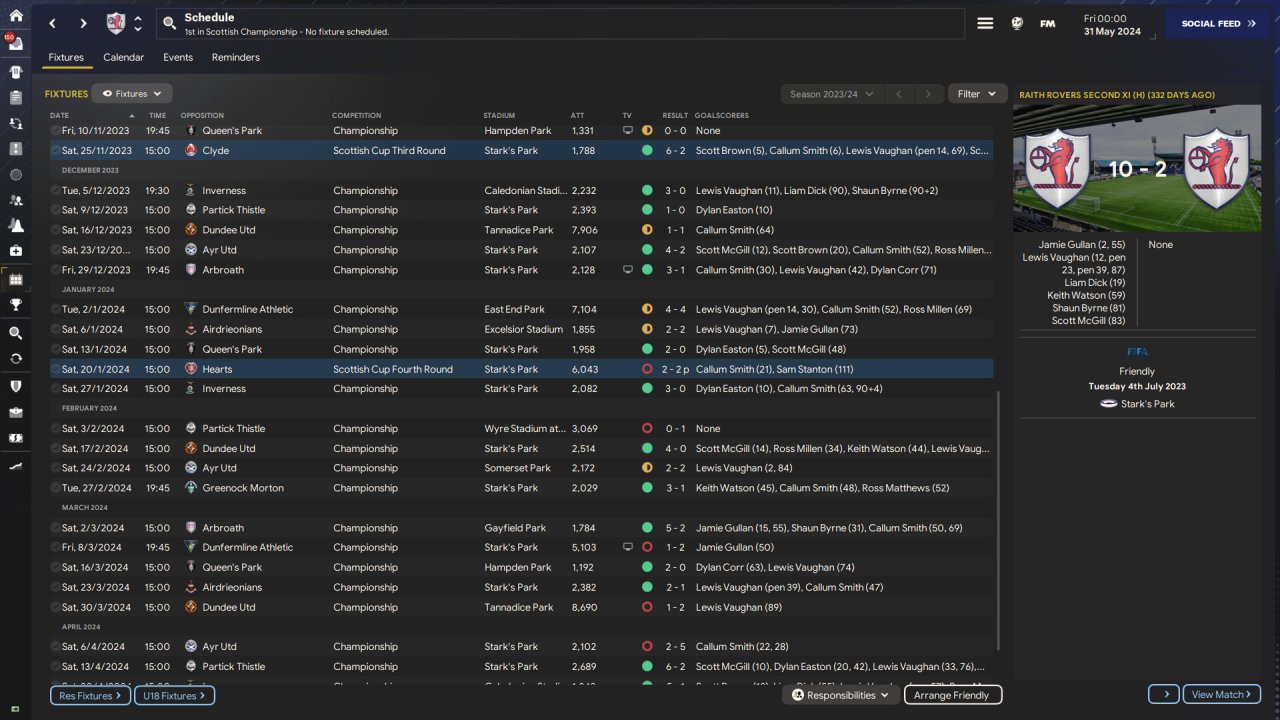
Task: Open the Responsibilities dropdown
Action: coord(840,695)
